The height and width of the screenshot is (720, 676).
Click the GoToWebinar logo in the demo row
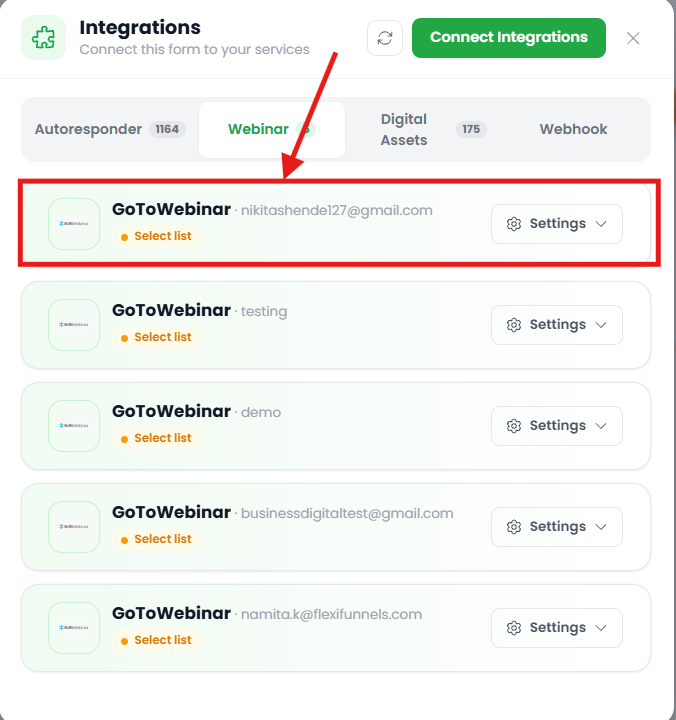74,426
